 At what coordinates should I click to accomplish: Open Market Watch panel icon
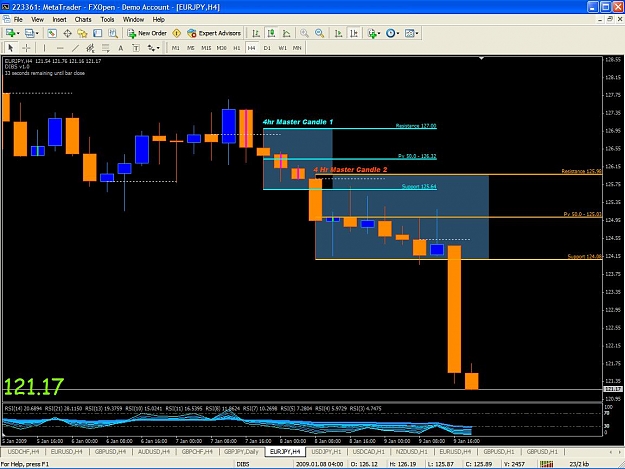pos(52,33)
